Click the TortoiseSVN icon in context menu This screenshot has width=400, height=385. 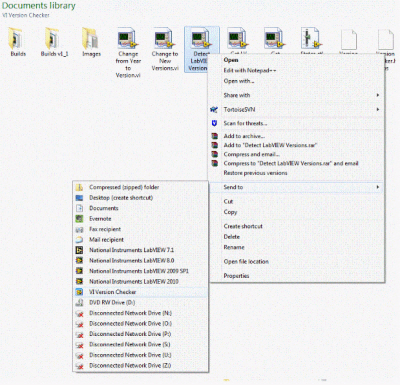pos(214,109)
